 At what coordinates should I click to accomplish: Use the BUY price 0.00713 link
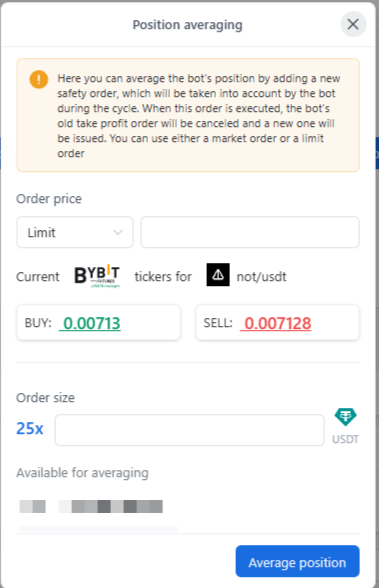[90, 323]
